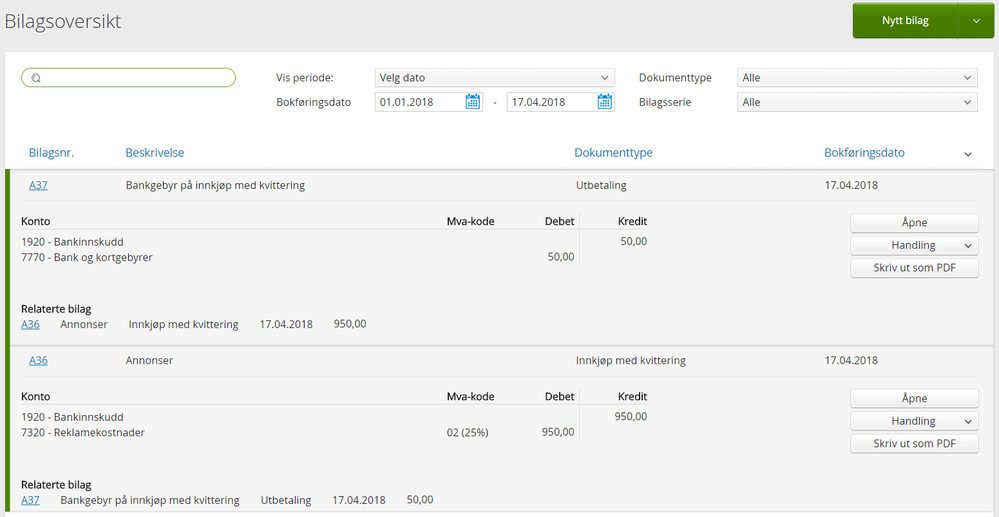
Task: Click the search magnifier icon
Action: 35,78
